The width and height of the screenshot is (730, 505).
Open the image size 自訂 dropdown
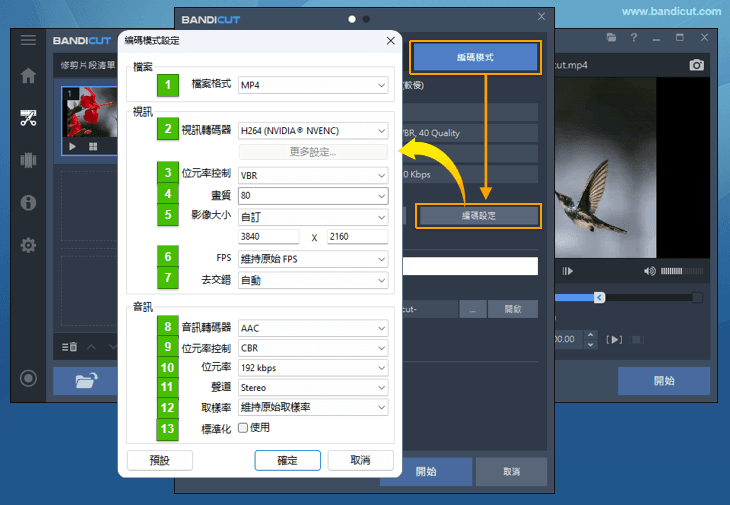313,217
